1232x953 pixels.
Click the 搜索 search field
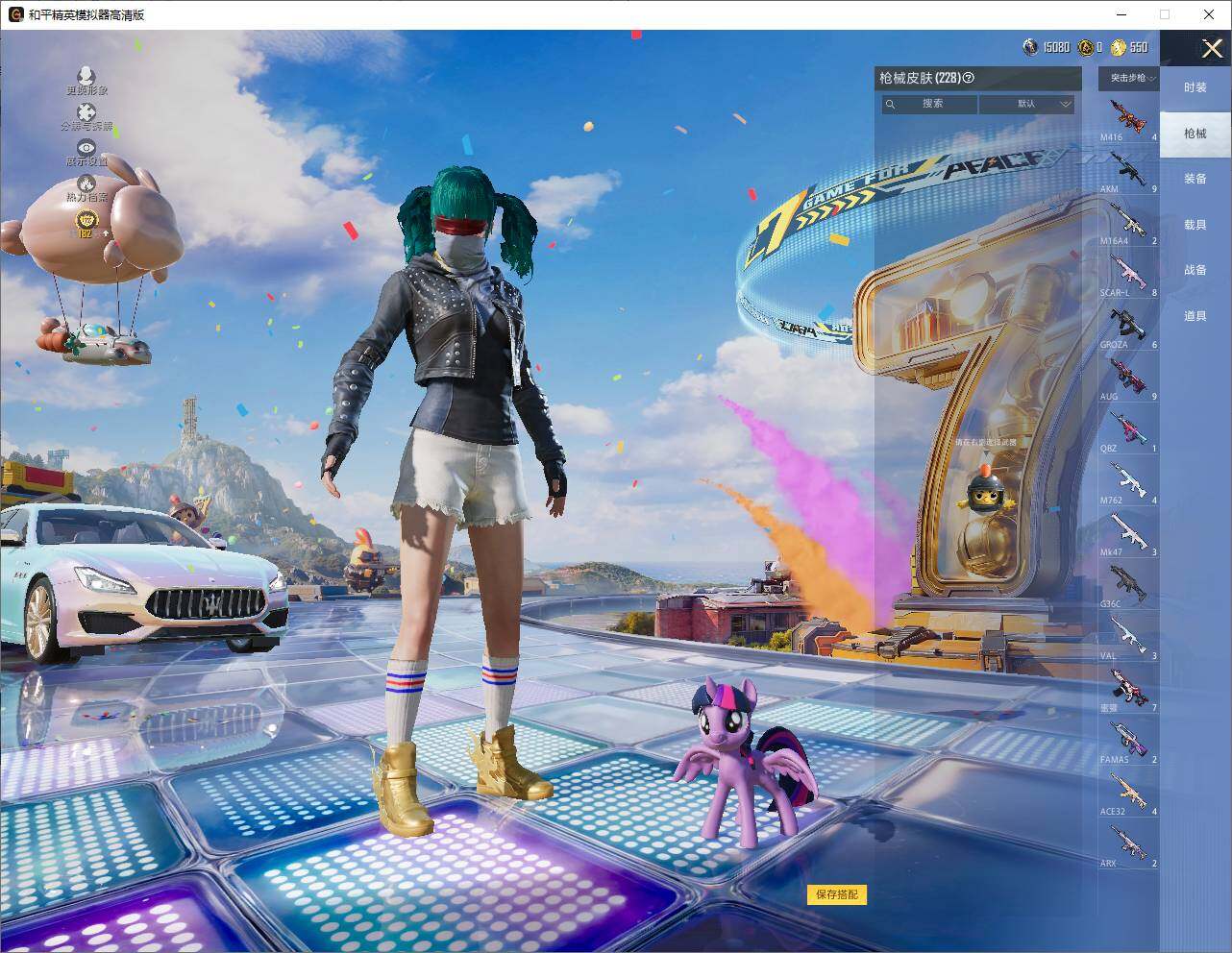coord(929,104)
